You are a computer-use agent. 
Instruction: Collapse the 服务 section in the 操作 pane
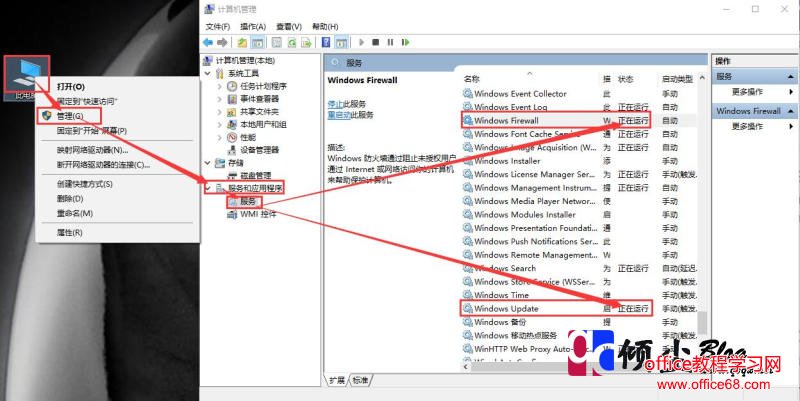[x=790, y=77]
